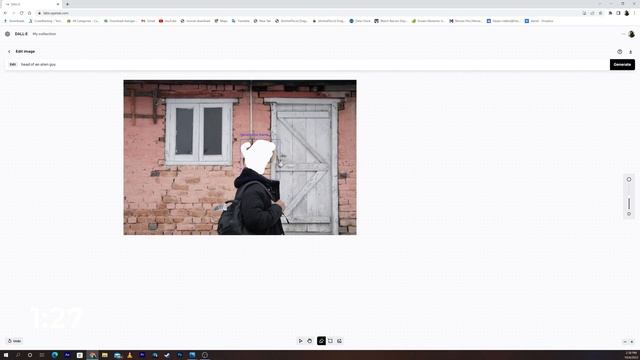Select the eraser tool
Screen dimensions: 640x360
click(321, 341)
